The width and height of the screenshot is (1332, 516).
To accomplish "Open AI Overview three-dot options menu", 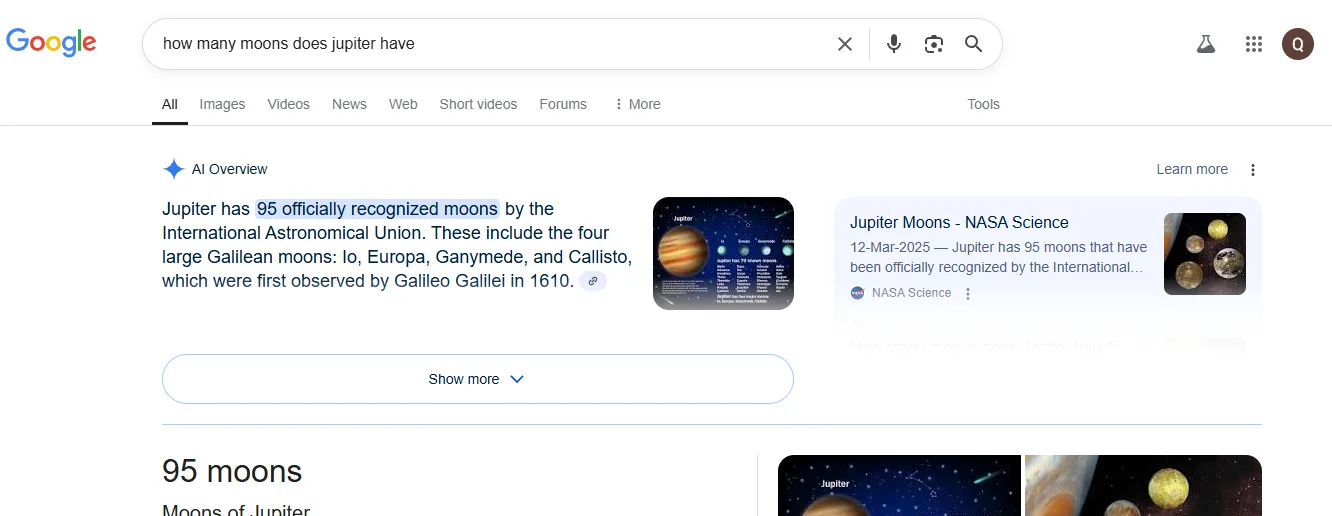I will (x=1253, y=170).
